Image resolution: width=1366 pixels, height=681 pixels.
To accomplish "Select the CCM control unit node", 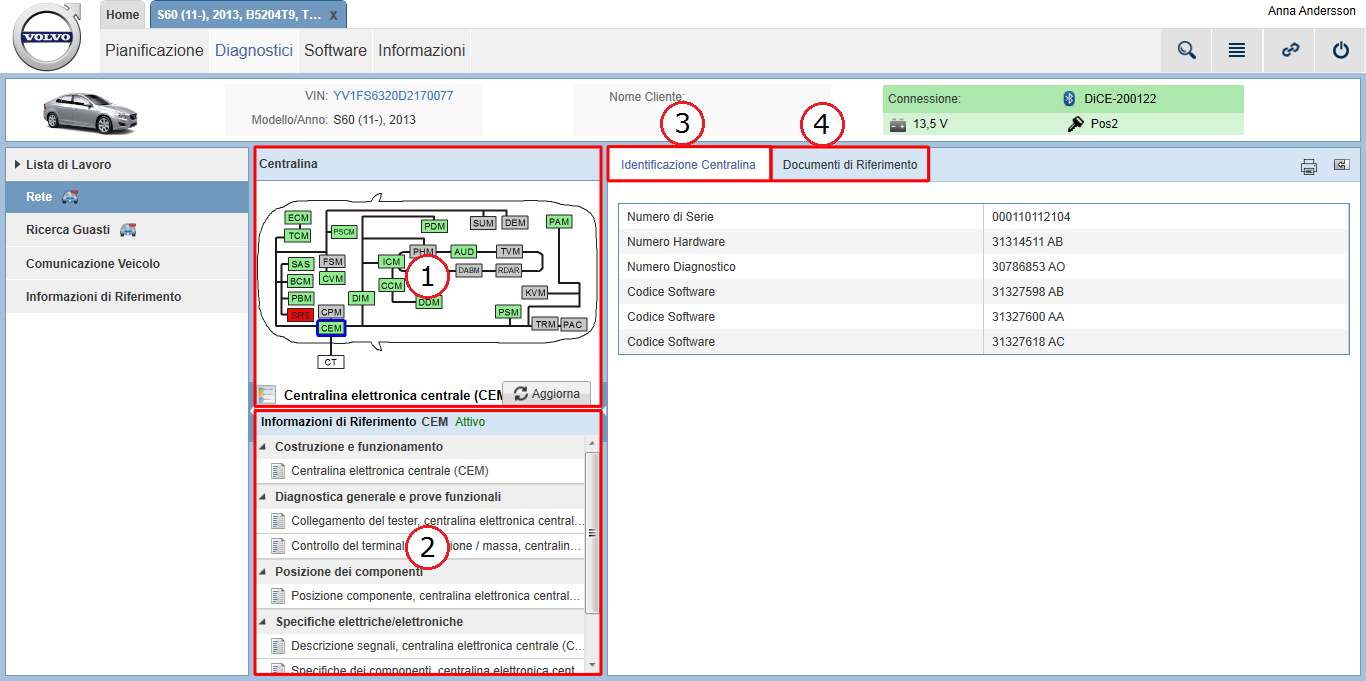I will click(x=392, y=285).
